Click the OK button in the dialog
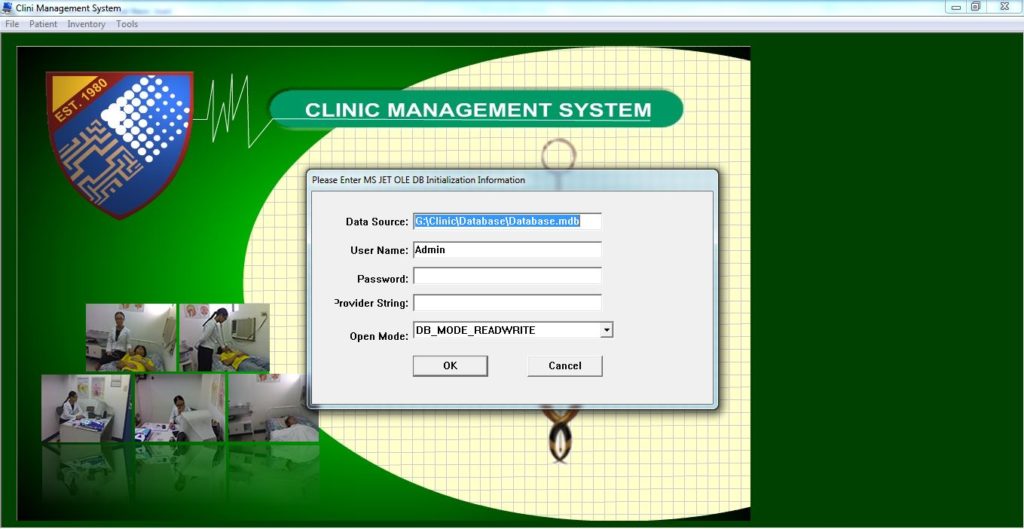The image size is (1024, 529). click(450, 366)
